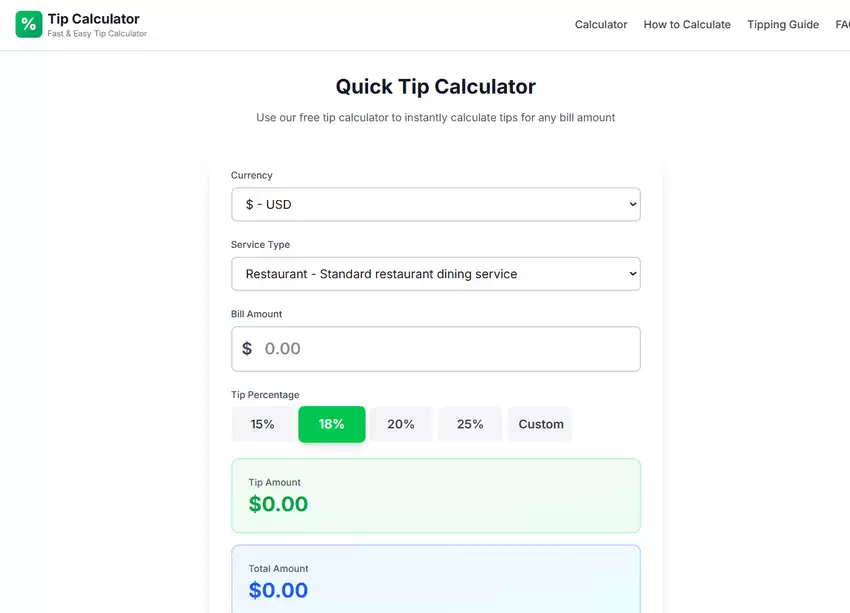This screenshot has height=613, width=850.
Task: Open the How to Calculate link
Action: coord(687,24)
